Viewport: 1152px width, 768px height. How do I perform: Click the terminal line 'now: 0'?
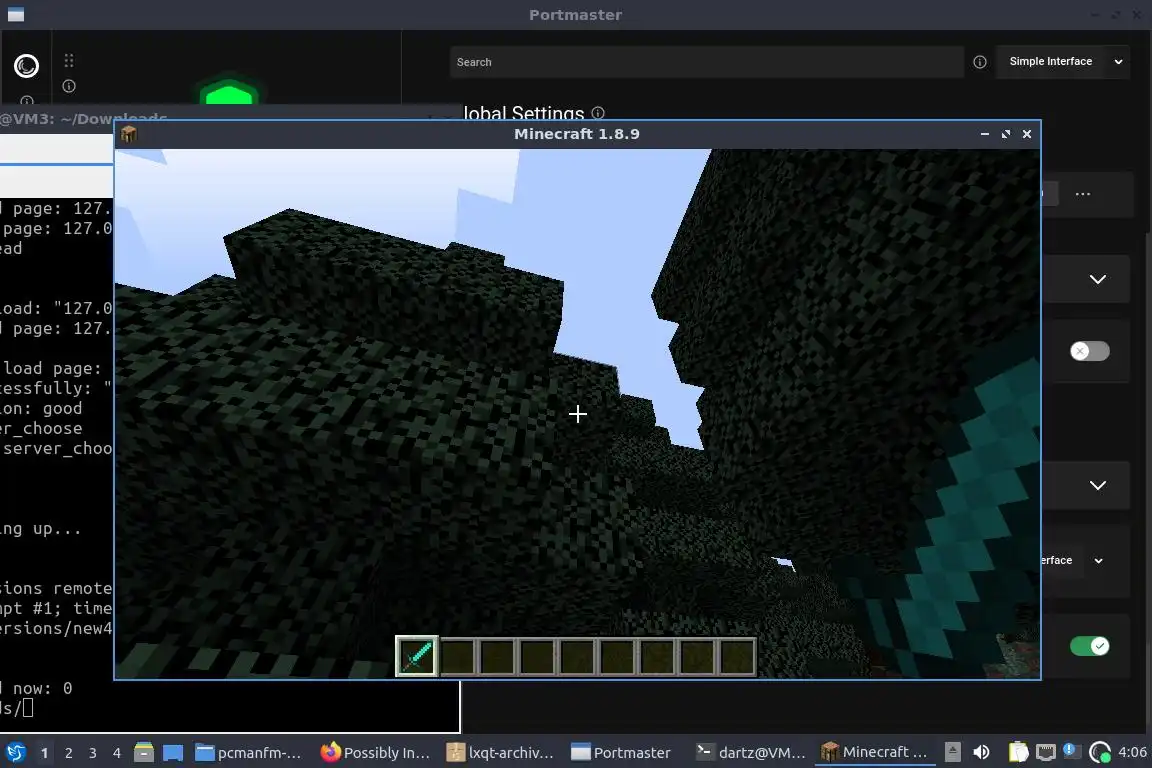(x=43, y=689)
